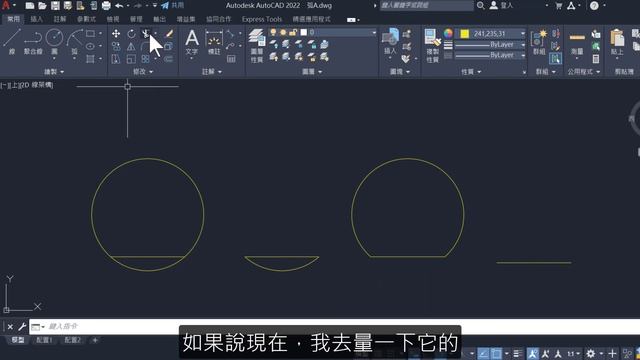Activate the Scale tool

(131, 59)
